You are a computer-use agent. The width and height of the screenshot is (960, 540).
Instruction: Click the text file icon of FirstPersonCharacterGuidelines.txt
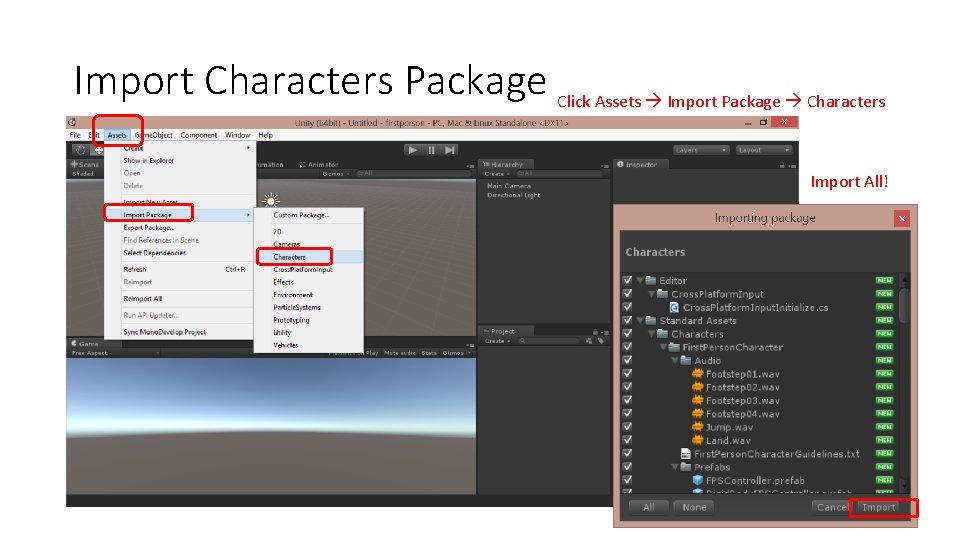(x=686, y=454)
